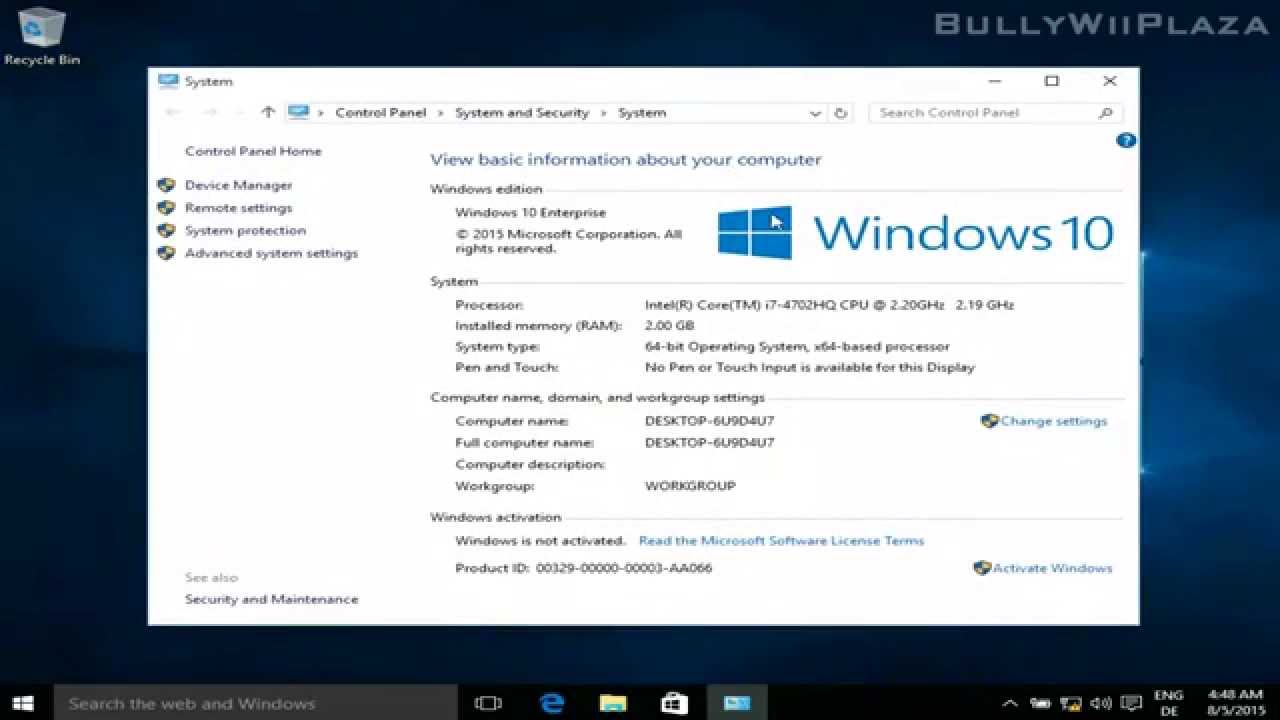The width and height of the screenshot is (1280, 720).
Task: Click the computer icon in address bar
Action: tap(298, 113)
